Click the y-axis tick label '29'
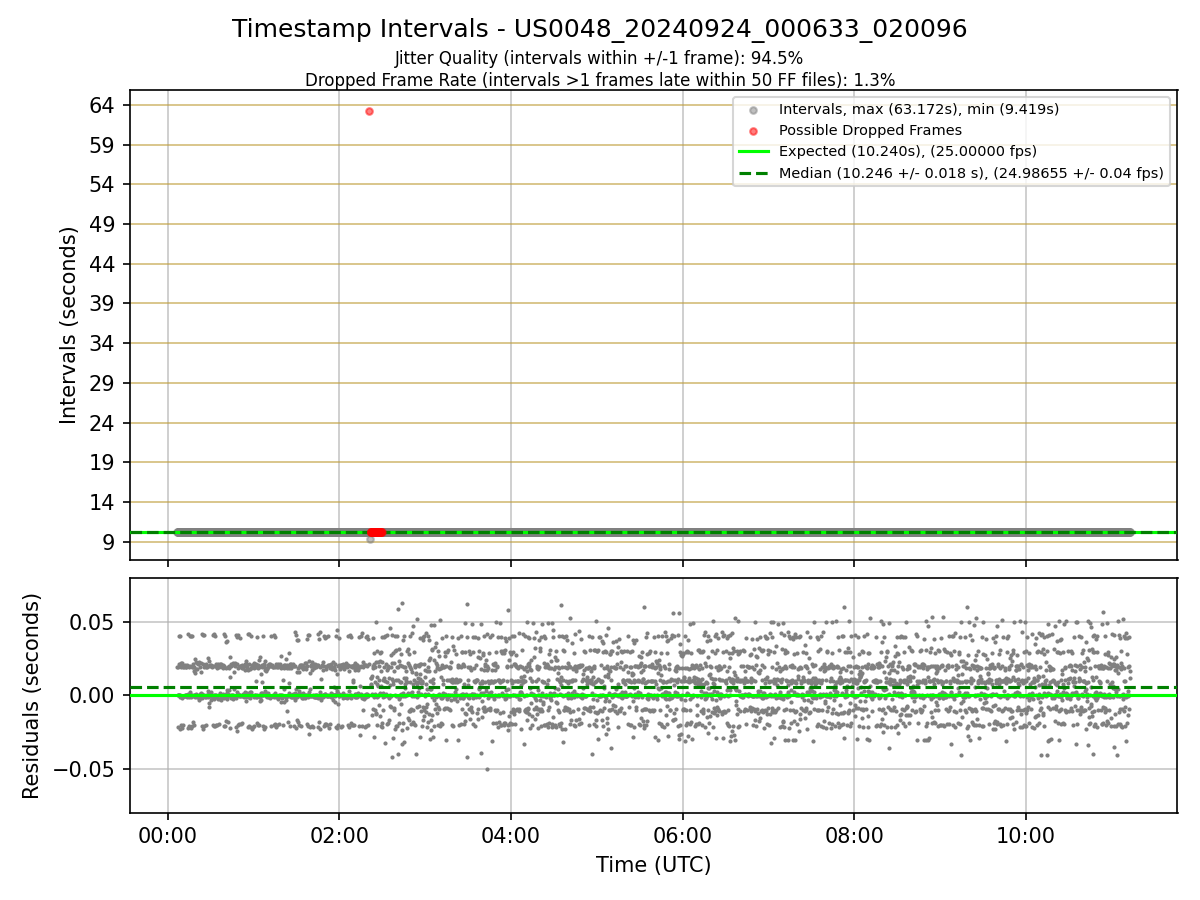The height and width of the screenshot is (900, 1200). (103, 383)
